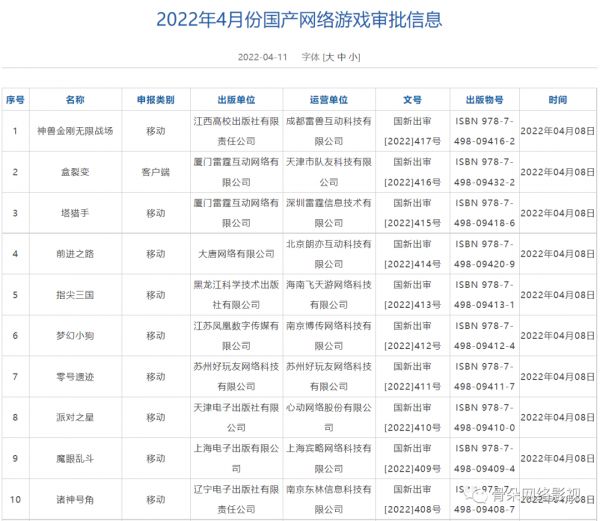Select the game name 盒裂变
The image size is (600, 521).
[75, 172]
